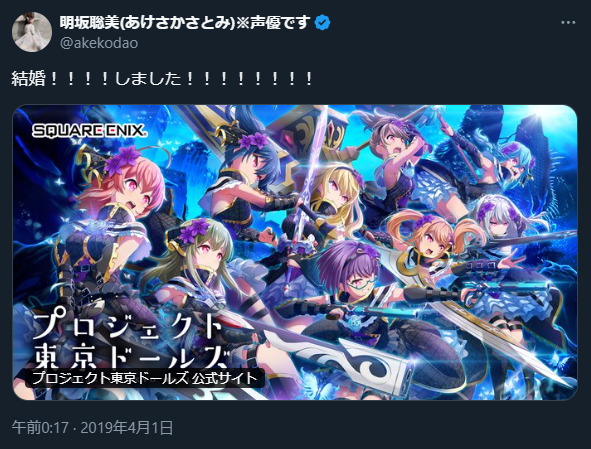Open the more options ellipsis menu
The height and width of the screenshot is (449, 591).
568,23
